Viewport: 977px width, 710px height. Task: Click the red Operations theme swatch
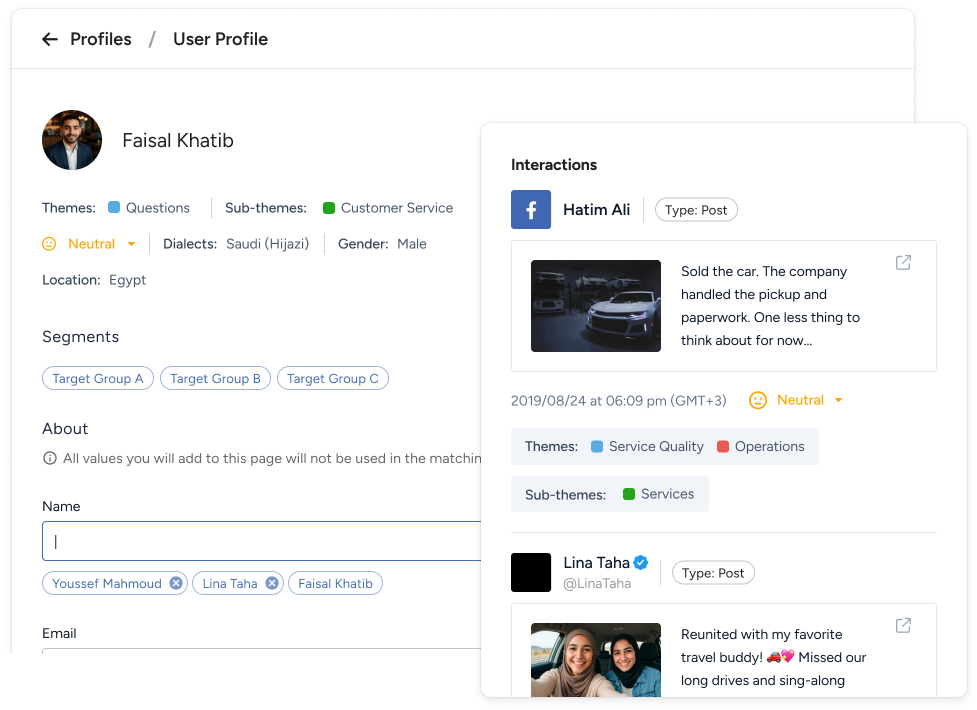[723, 446]
